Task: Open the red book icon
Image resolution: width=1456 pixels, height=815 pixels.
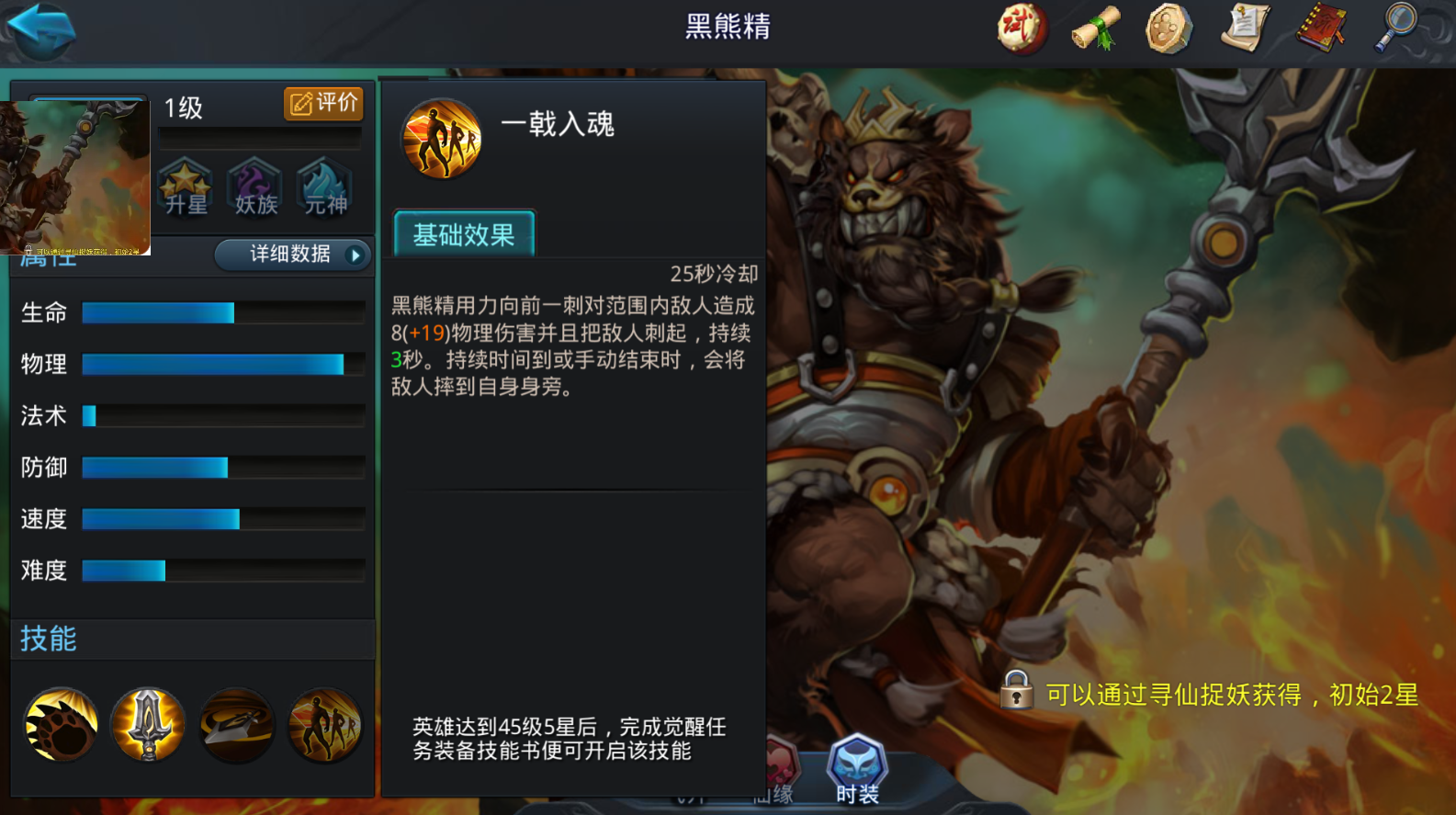Action: 1321,28
